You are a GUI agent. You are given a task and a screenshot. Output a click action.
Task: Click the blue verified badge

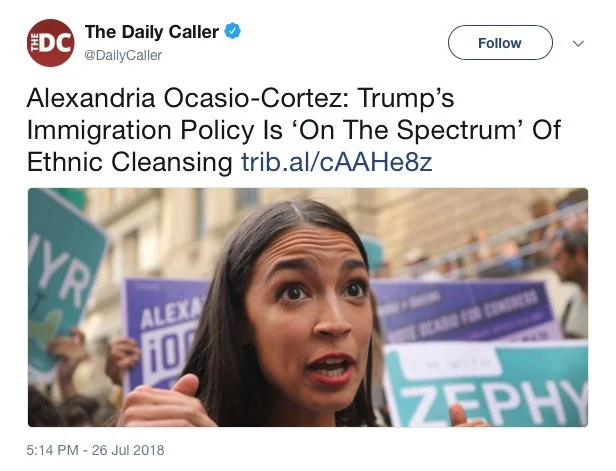tap(233, 31)
